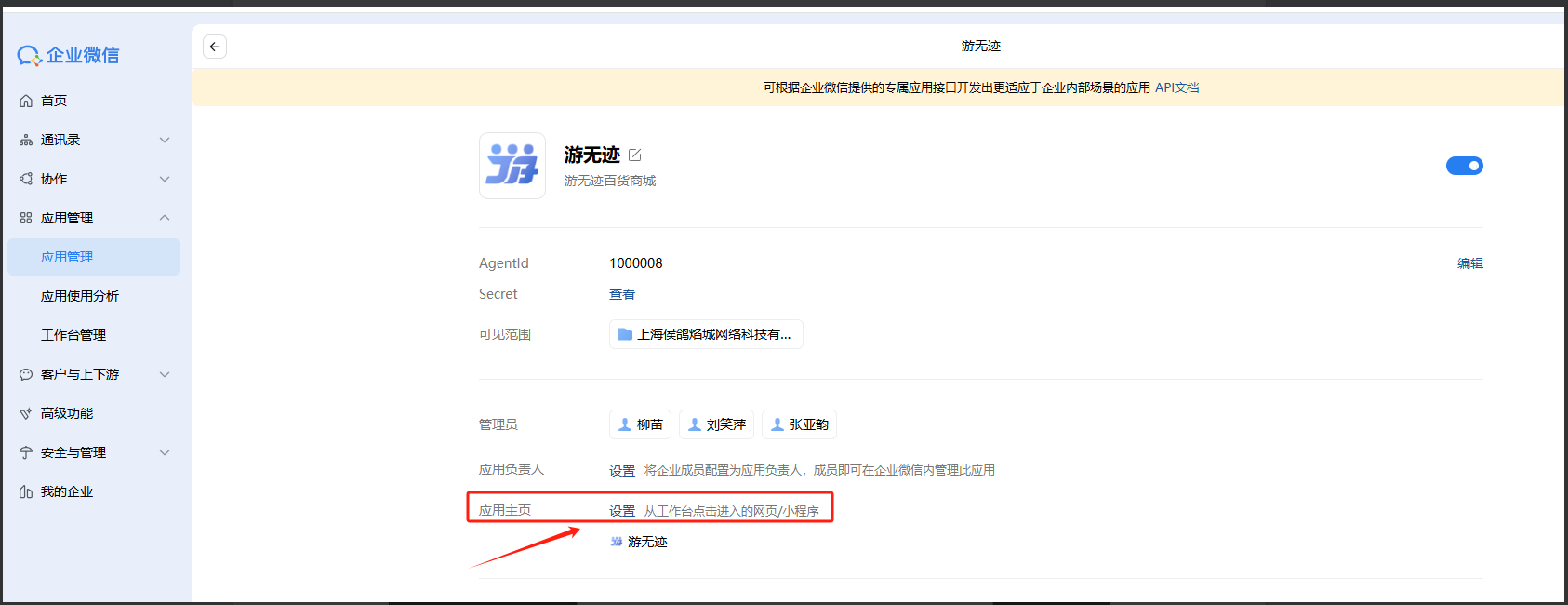Disable the 游无迹 app toggle switch
The width and height of the screenshot is (1568, 605).
click(x=1464, y=166)
